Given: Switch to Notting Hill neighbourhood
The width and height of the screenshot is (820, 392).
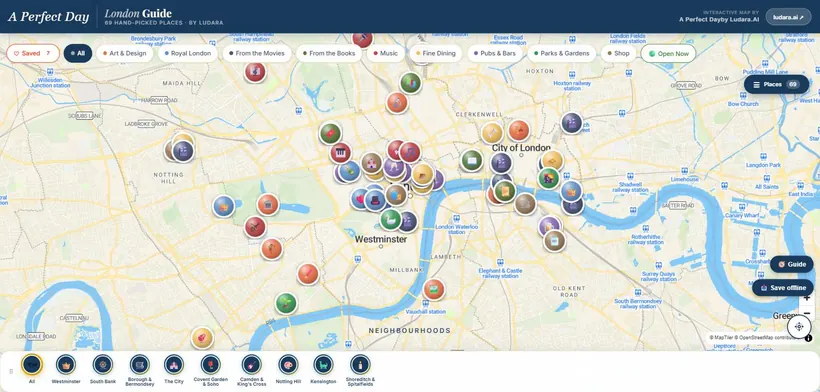Looking at the screenshot, I should point(288,369).
